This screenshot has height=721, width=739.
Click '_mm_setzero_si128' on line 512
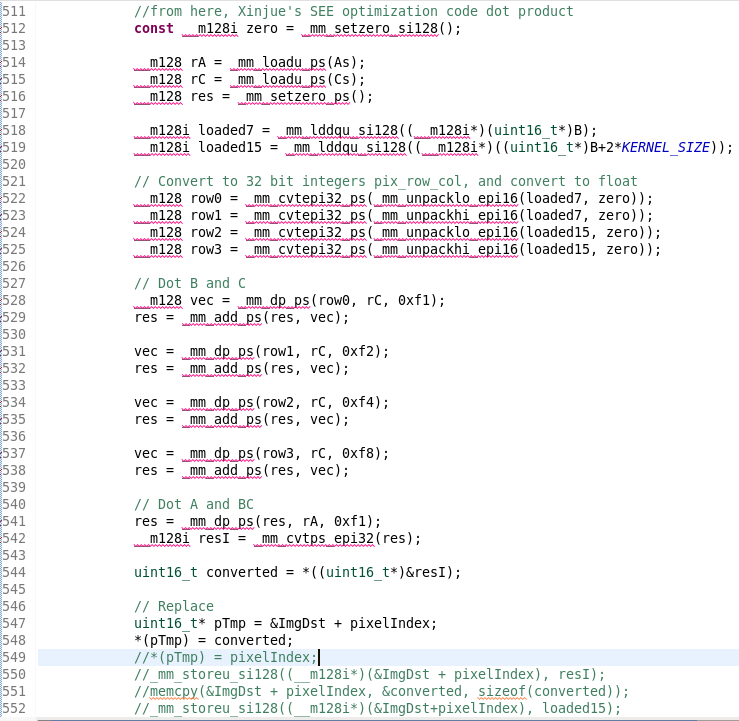coord(370,28)
